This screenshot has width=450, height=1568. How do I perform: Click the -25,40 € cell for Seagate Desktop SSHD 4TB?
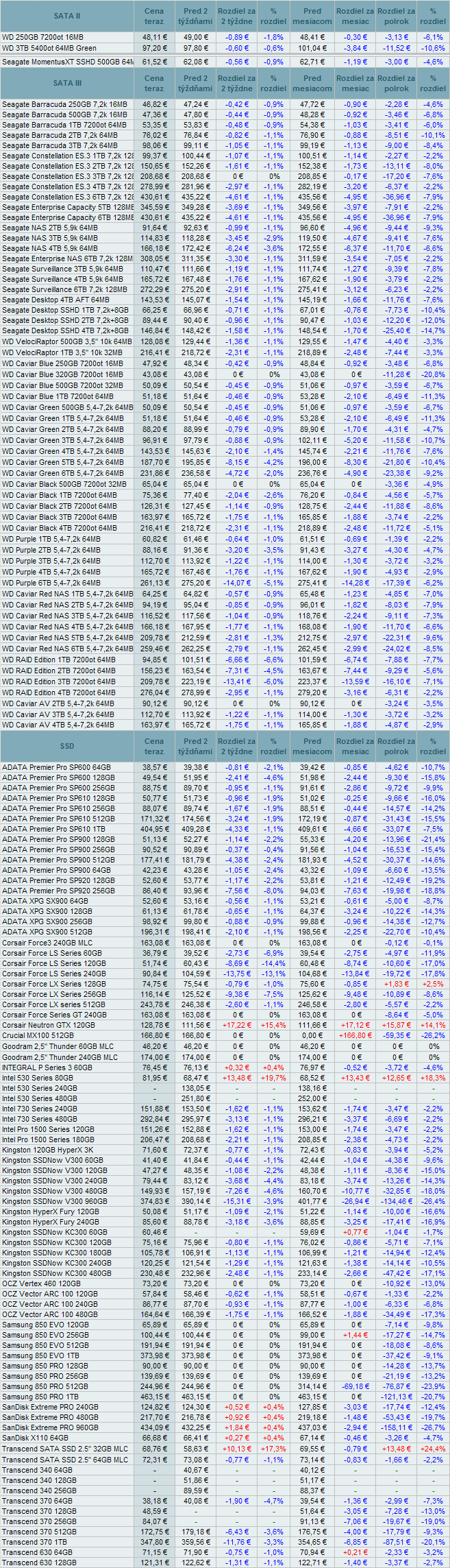396,330
